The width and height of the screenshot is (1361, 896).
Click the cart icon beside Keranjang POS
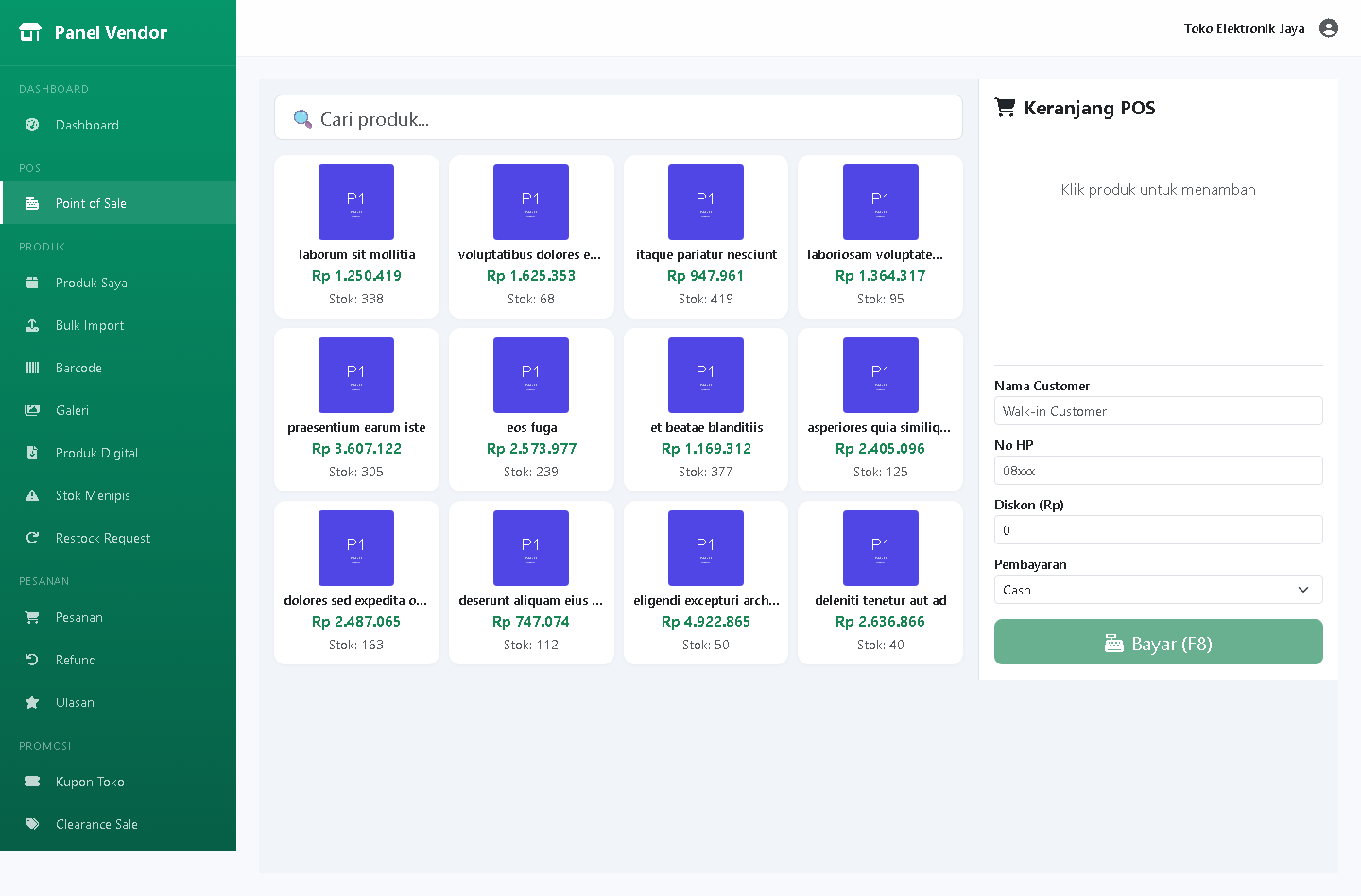click(1005, 108)
